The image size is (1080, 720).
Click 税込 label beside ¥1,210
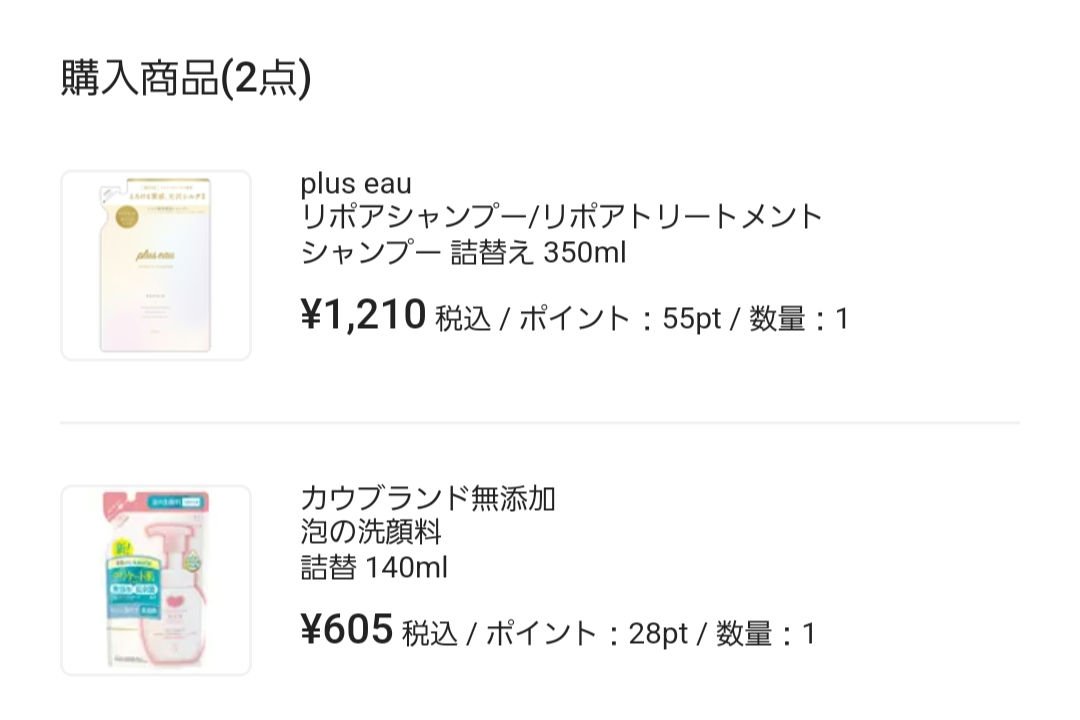[463, 319]
